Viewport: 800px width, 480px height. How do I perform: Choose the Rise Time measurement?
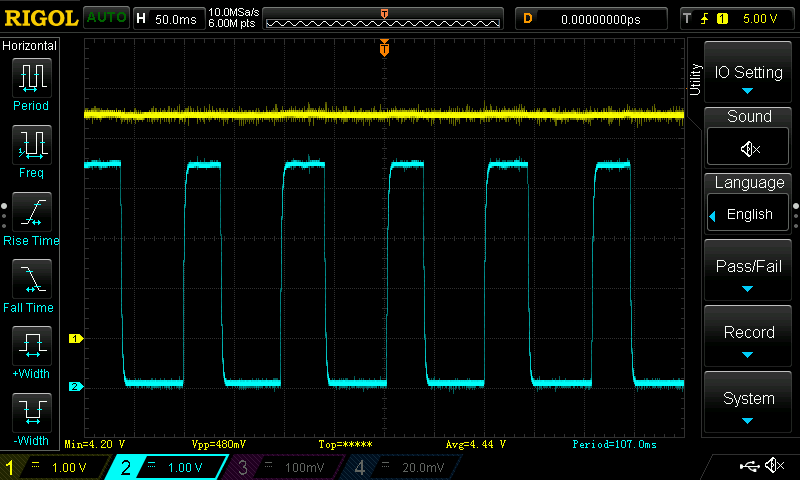click(30, 212)
